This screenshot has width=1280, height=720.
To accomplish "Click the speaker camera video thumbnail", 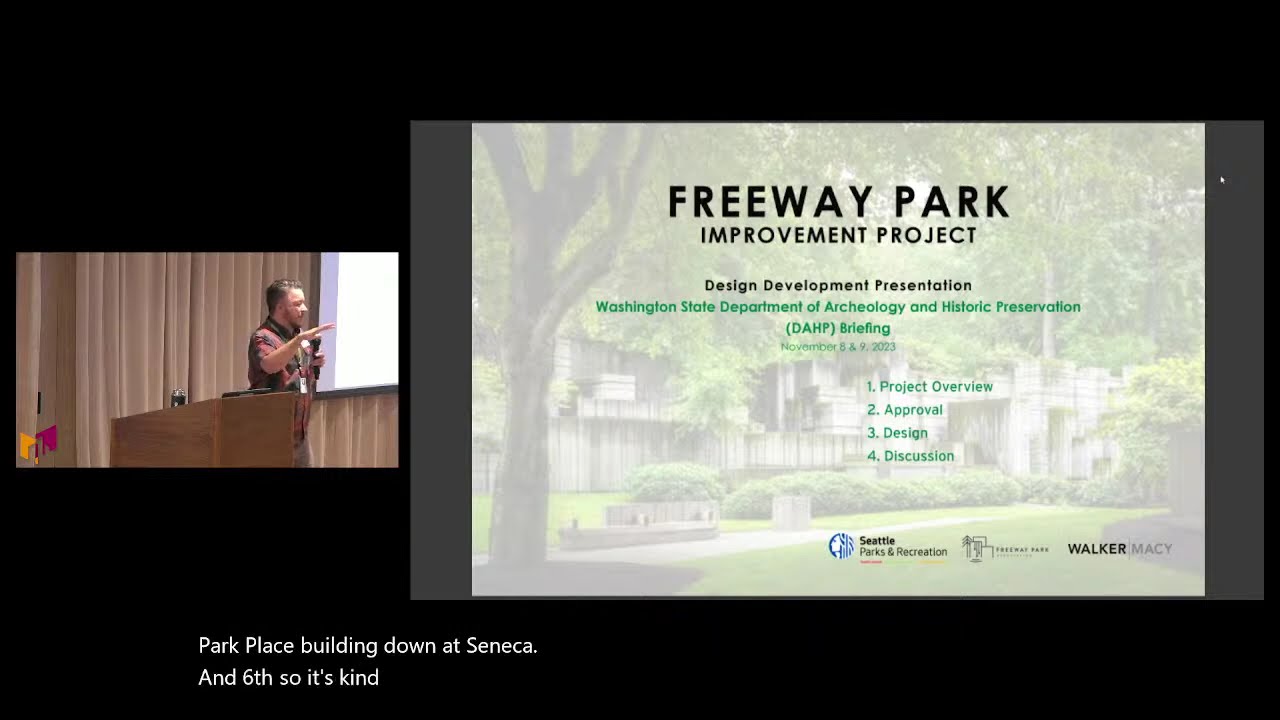I will (x=207, y=360).
